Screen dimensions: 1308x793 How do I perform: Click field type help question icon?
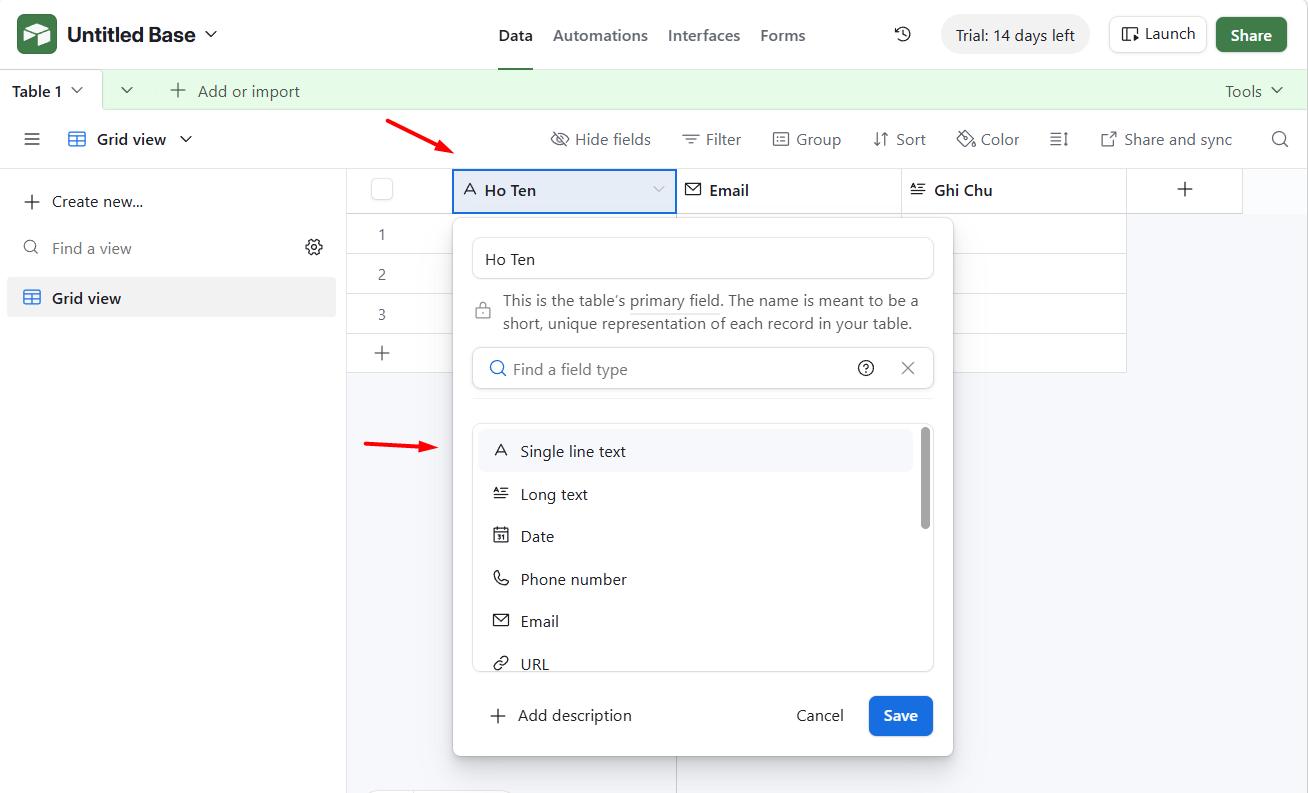click(x=866, y=368)
